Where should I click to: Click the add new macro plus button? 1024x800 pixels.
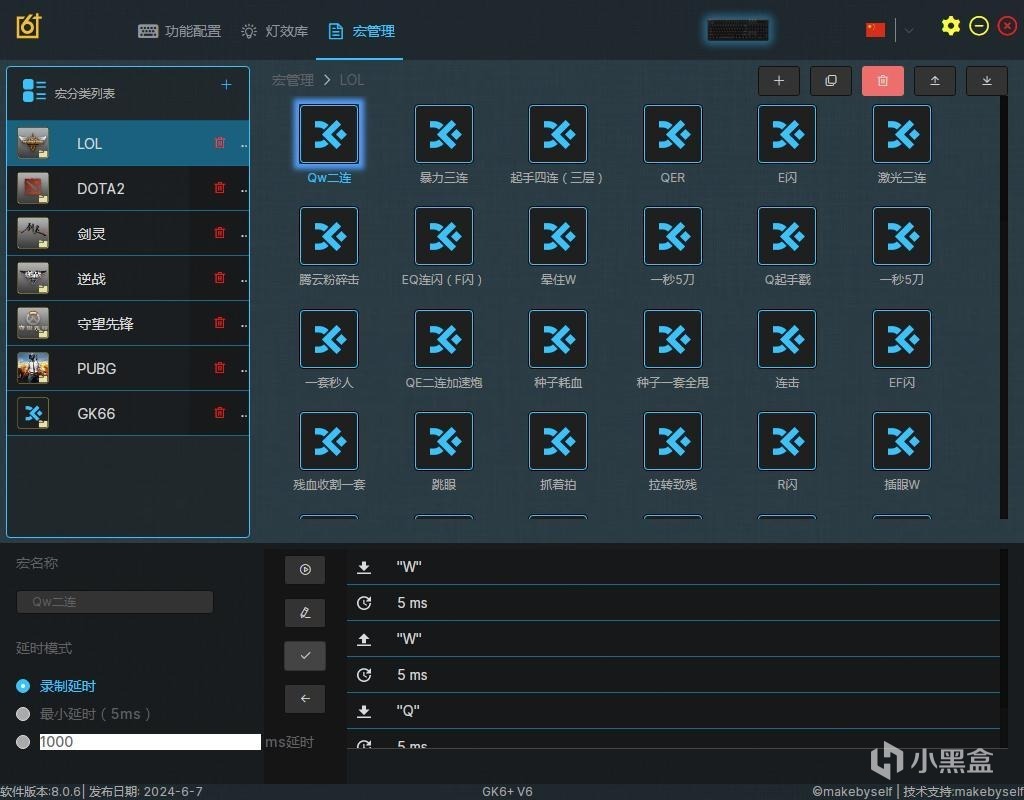pos(778,81)
